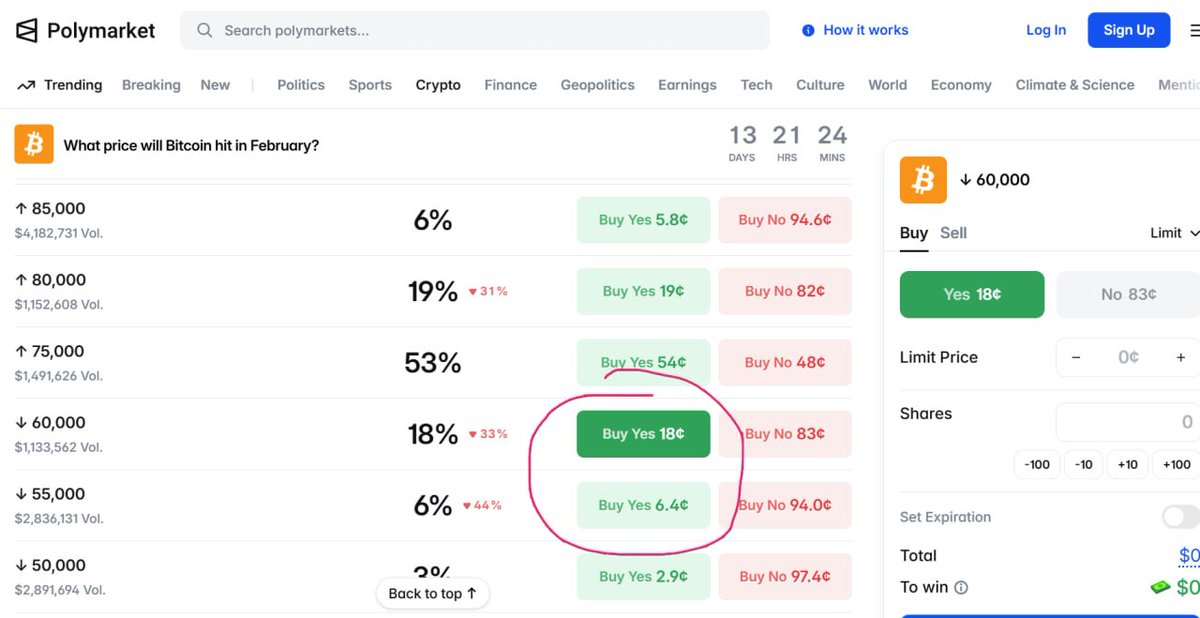Open the Limit order type dropdown
1200x618 pixels.
click(x=1174, y=233)
